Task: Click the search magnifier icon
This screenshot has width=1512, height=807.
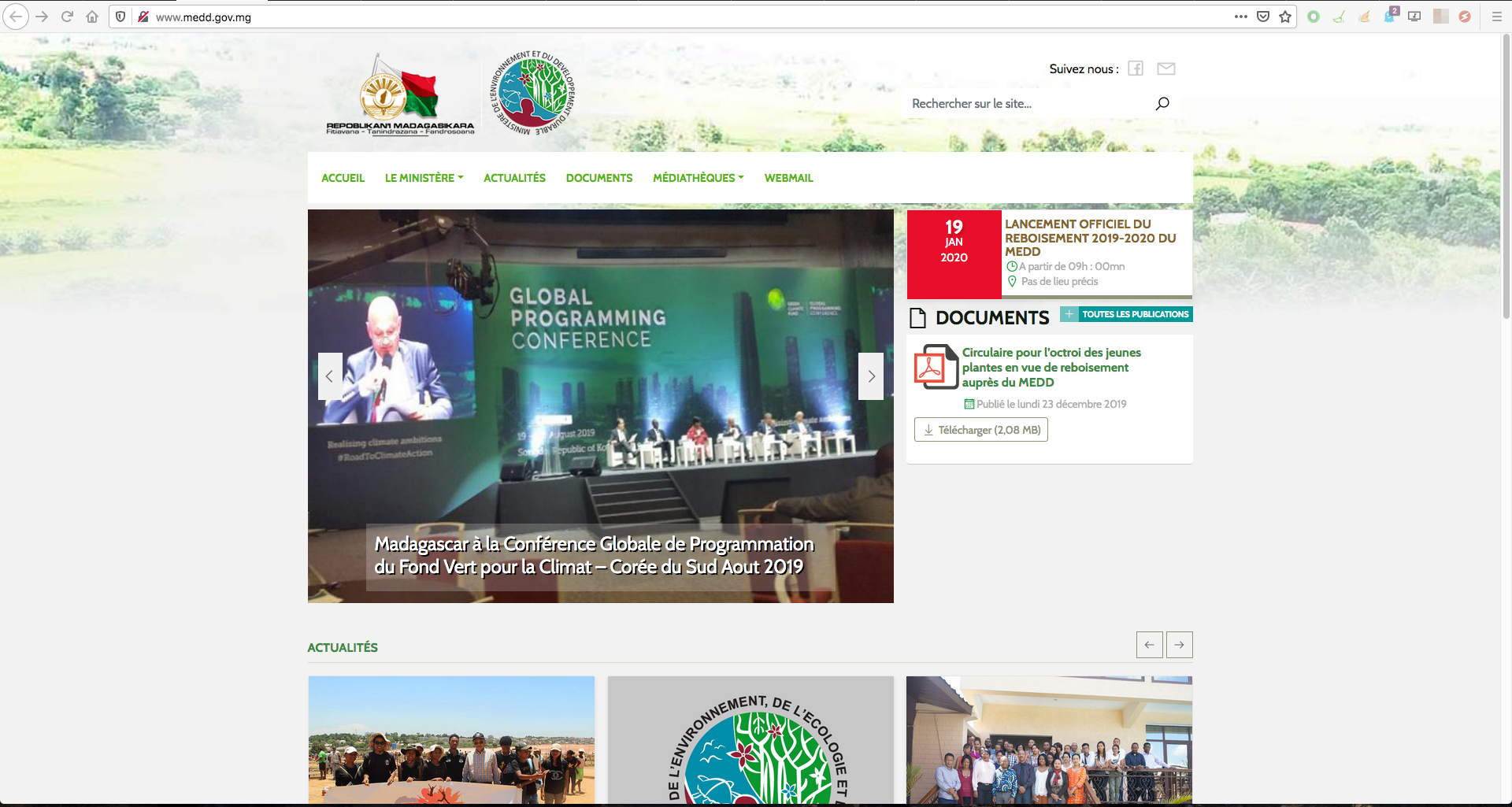Action: coord(1162,104)
